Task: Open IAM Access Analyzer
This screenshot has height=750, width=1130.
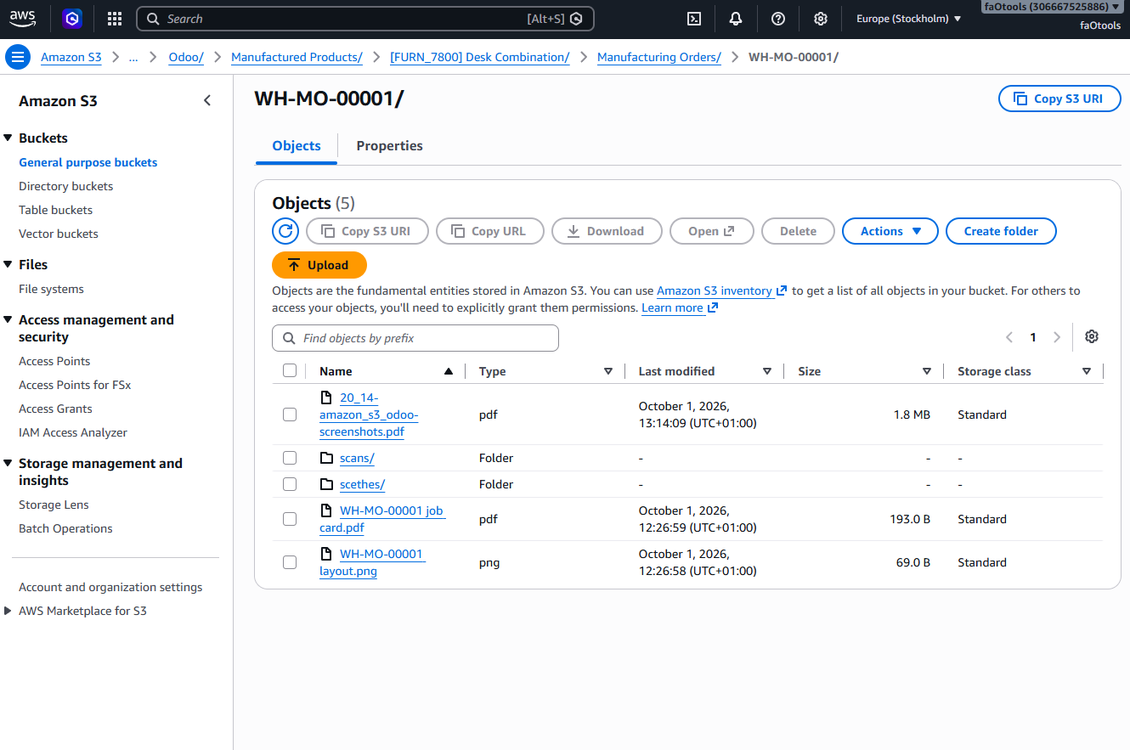Action: point(73,432)
